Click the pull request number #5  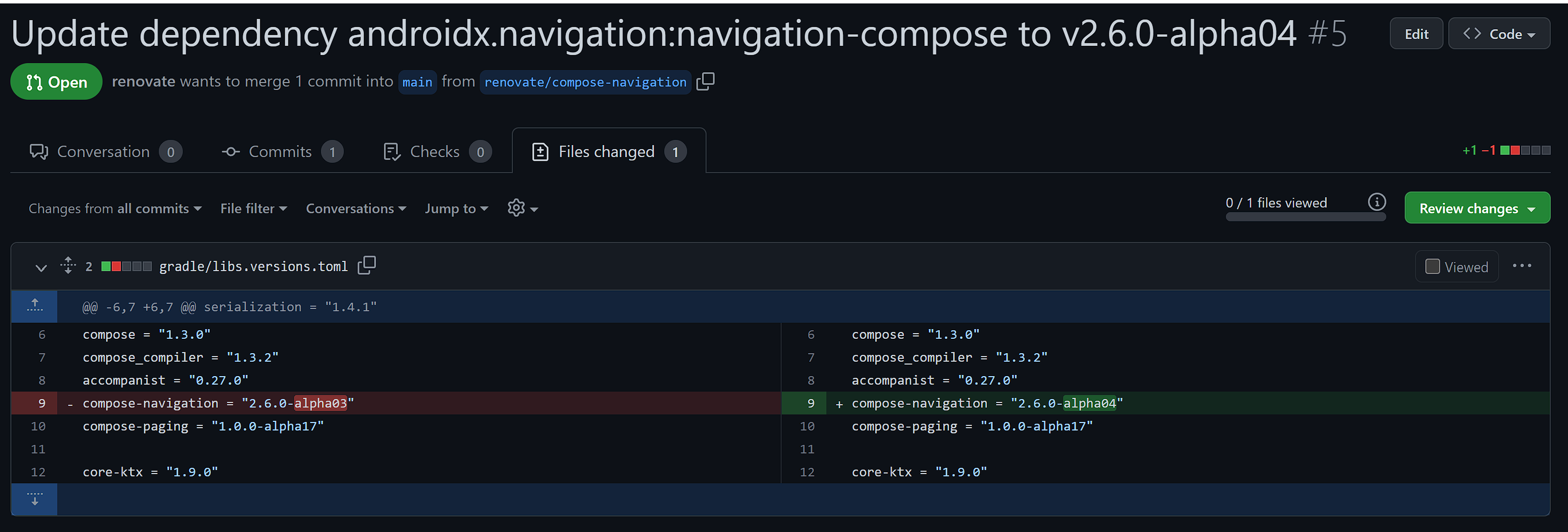click(1327, 33)
